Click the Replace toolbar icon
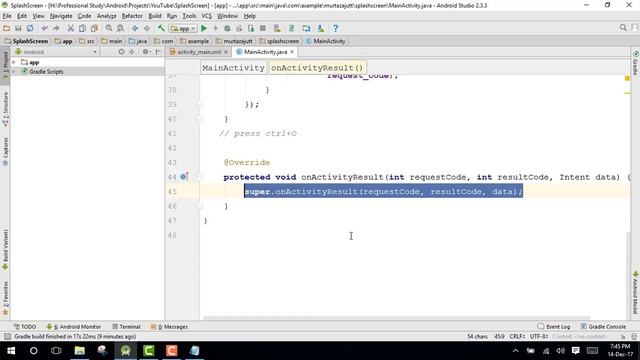Image resolution: width=640 pixels, height=360 pixels. (120, 28)
